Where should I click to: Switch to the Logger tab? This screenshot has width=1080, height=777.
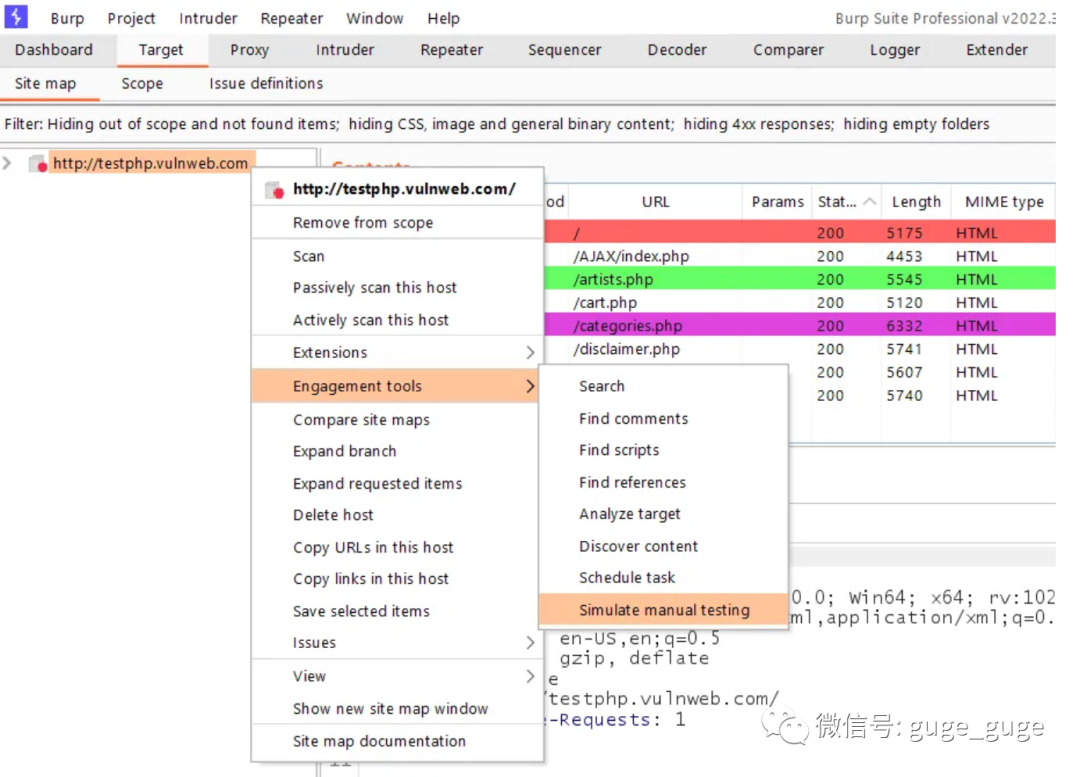tap(895, 50)
